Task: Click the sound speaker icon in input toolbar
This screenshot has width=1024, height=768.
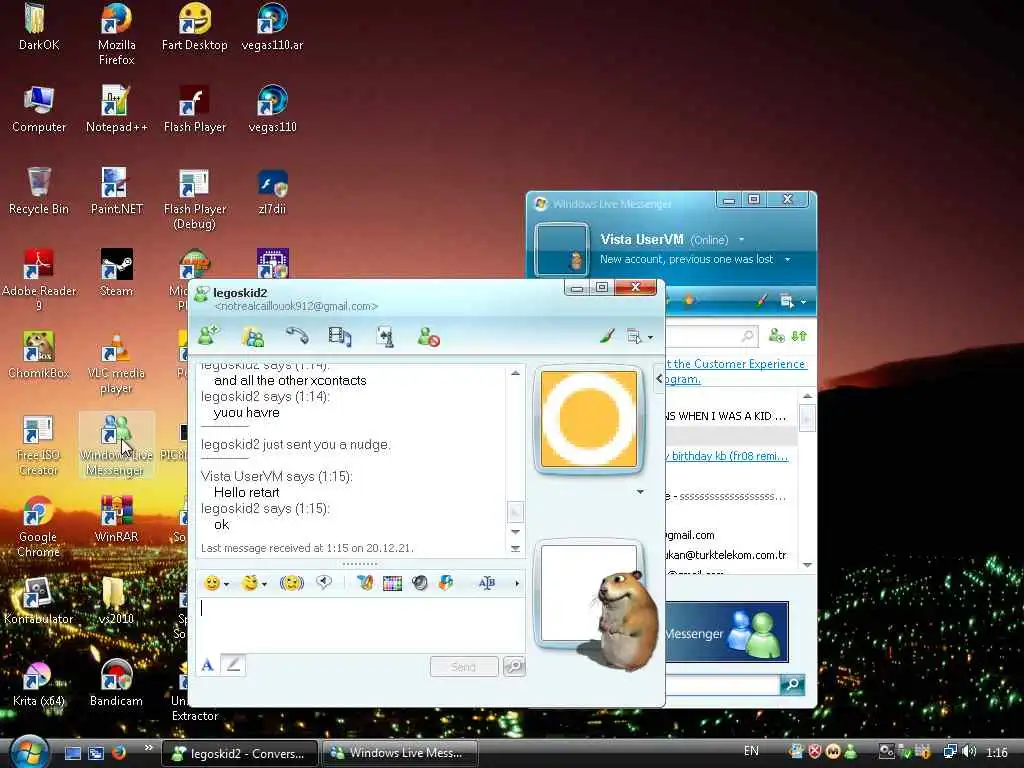Action: tap(419, 583)
